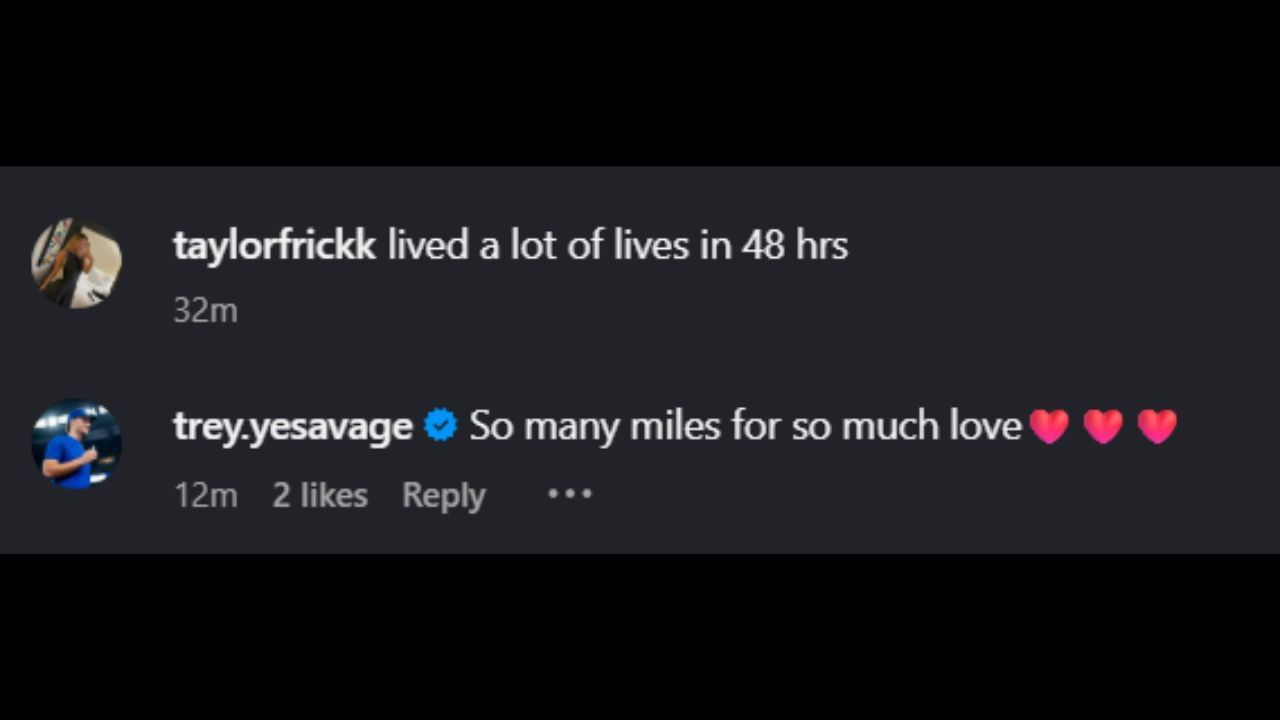This screenshot has height=720, width=1280.
Task: Open trey.yesavage's profile picture
Action: click(x=77, y=444)
